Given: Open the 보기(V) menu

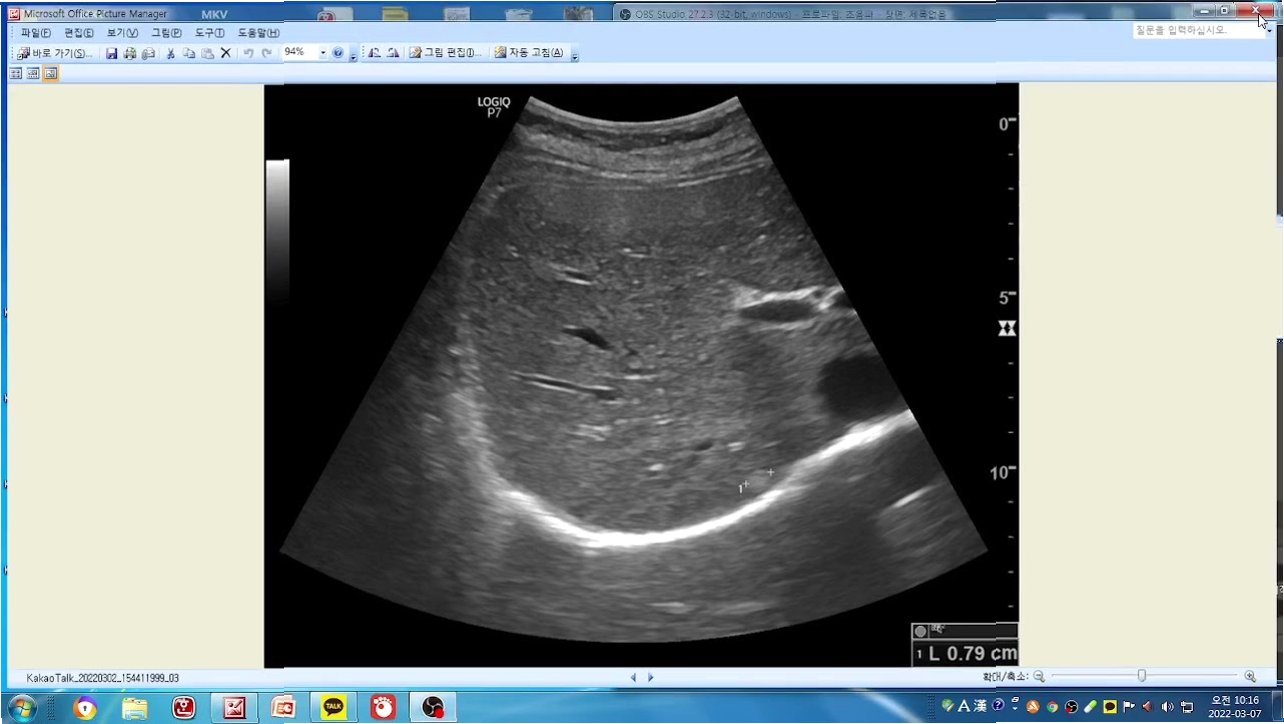Looking at the screenshot, I should [x=122, y=33].
